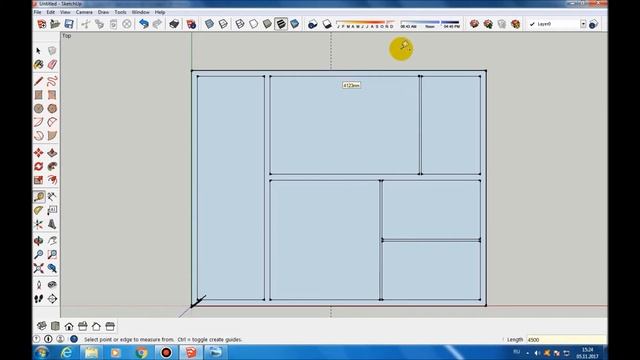Click the Tape Measure tool
The height and width of the screenshot is (360, 640).
(x=39, y=197)
